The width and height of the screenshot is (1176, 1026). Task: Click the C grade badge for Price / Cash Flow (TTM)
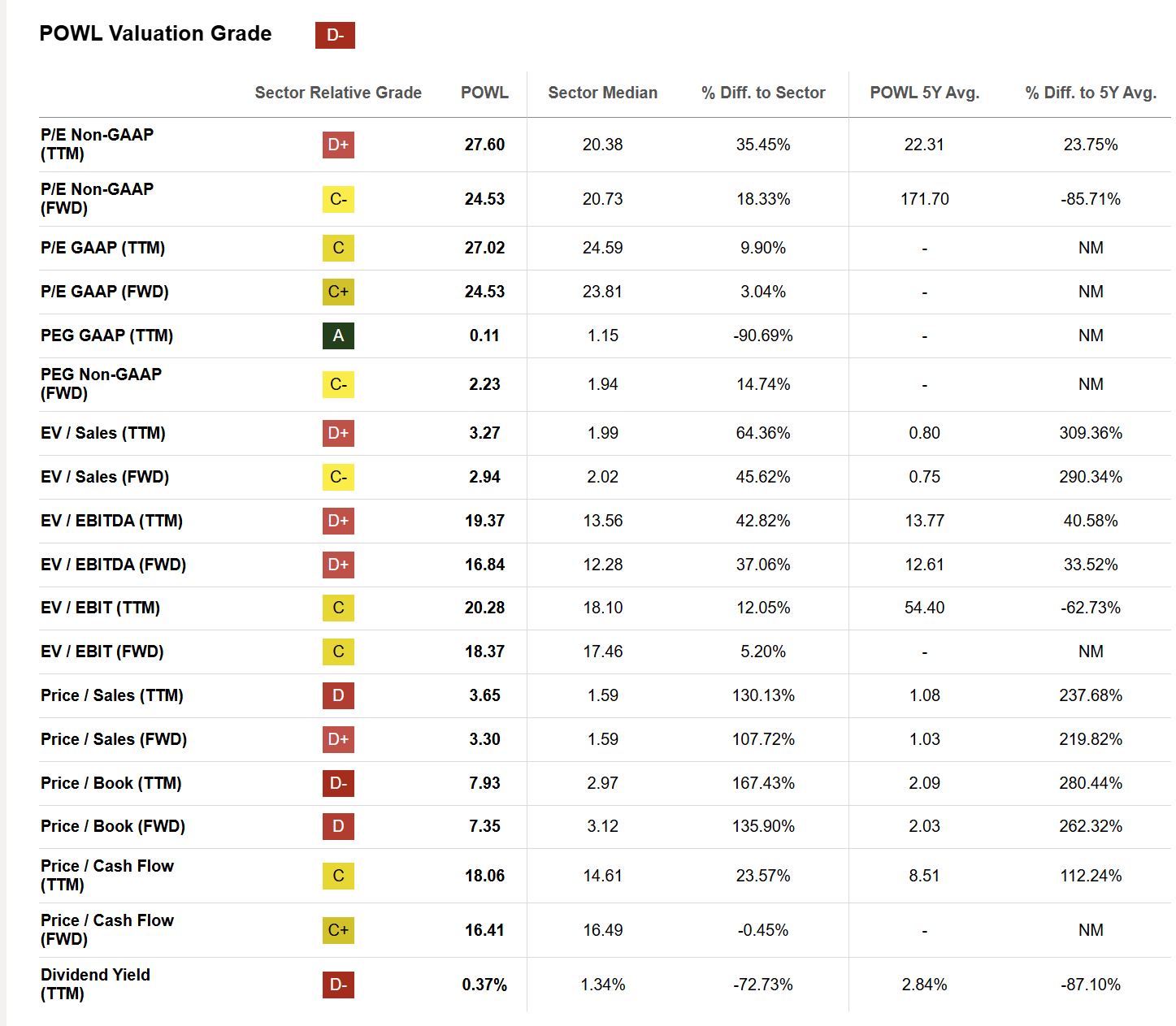(338, 876)
